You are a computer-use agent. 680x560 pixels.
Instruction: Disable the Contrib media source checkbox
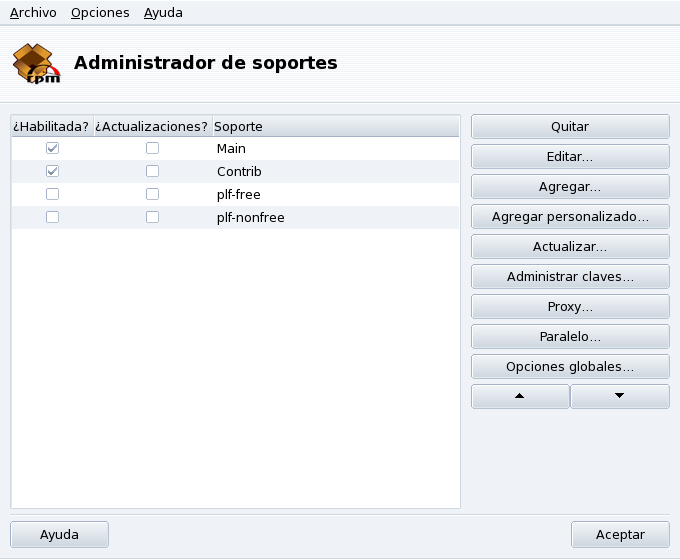[52, 171]
